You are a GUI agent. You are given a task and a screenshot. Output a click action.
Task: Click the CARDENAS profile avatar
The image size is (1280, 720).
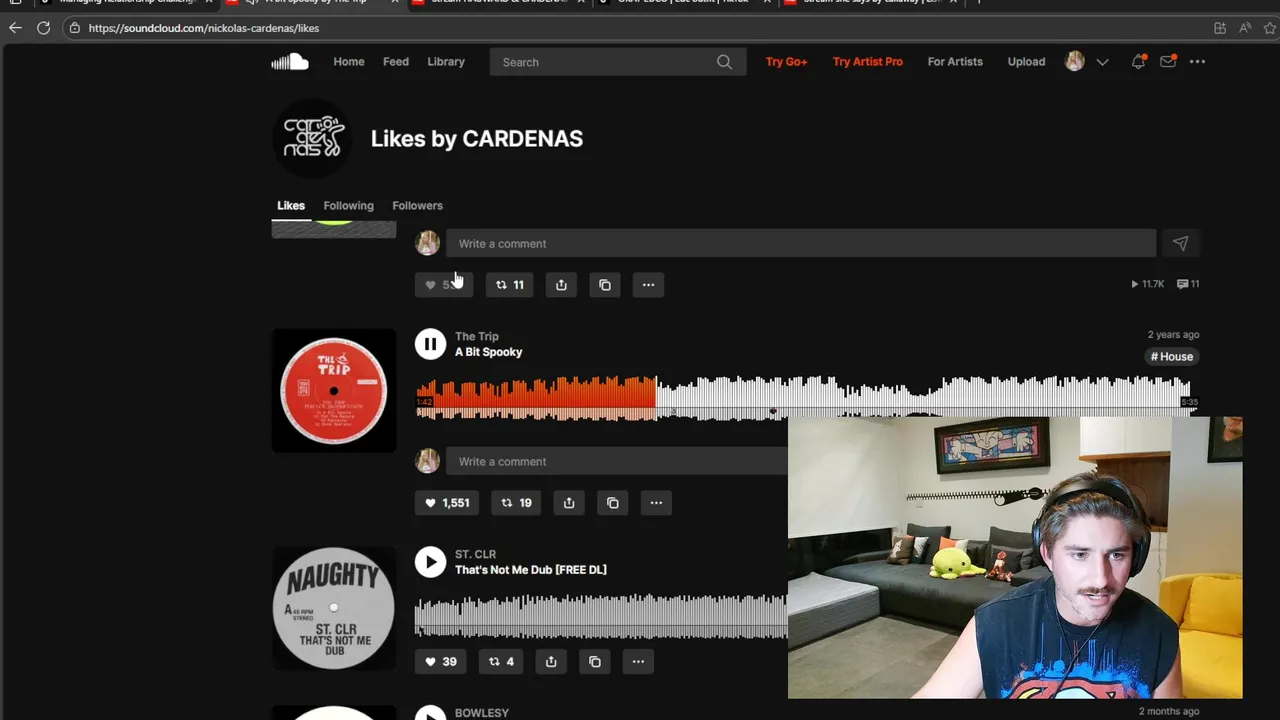(313, 139)
